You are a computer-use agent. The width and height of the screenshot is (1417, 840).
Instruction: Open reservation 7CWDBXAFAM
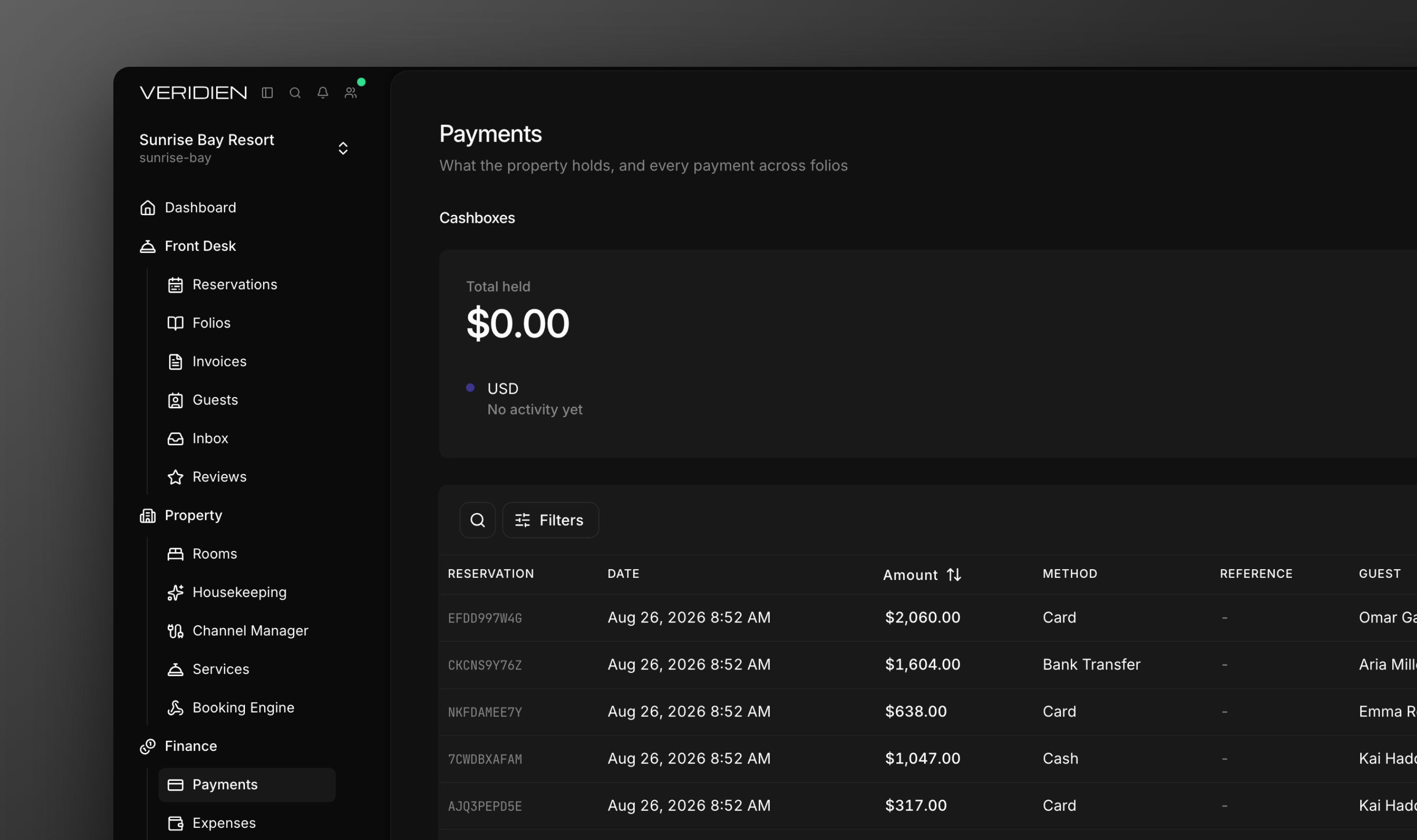point(485,759)
